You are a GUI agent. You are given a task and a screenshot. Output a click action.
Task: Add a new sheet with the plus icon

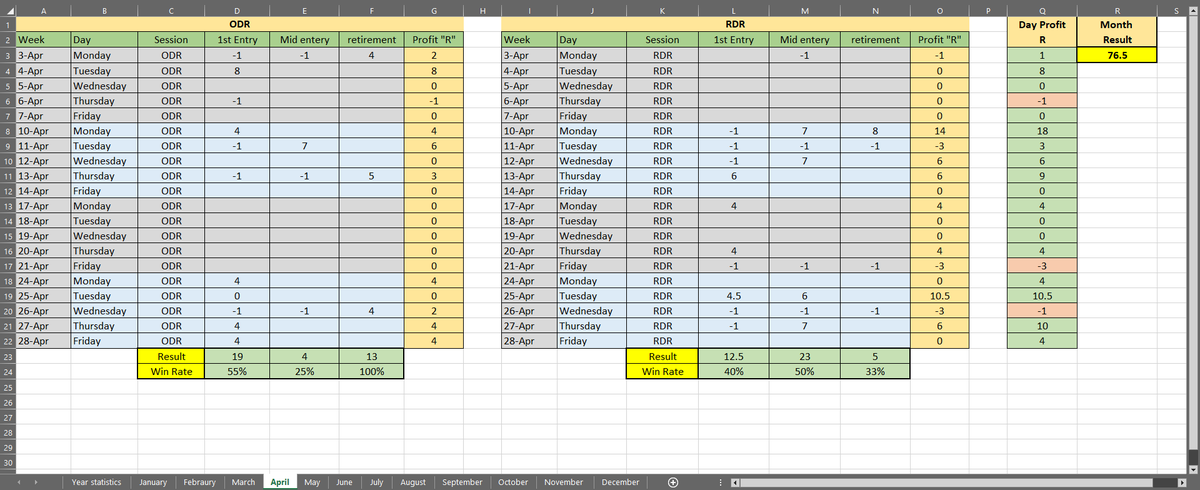pyautogui.click(x=673, y=482)
